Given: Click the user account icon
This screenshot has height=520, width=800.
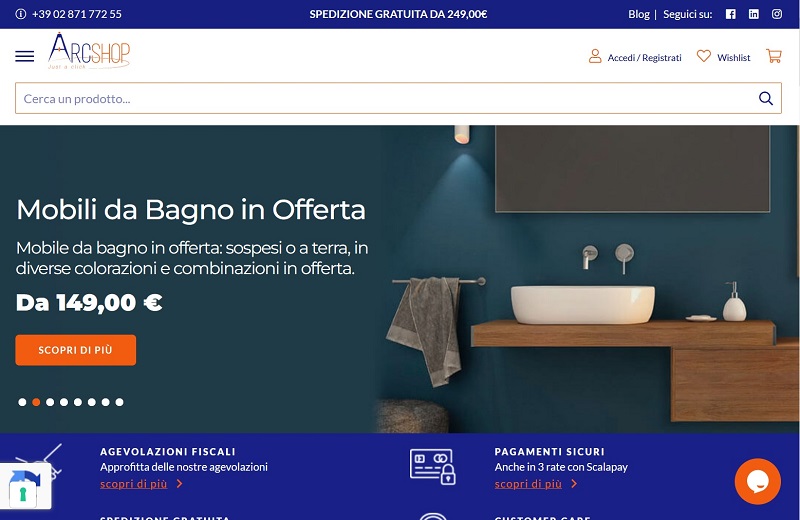Looking at the screenshot, I should 595,56.
